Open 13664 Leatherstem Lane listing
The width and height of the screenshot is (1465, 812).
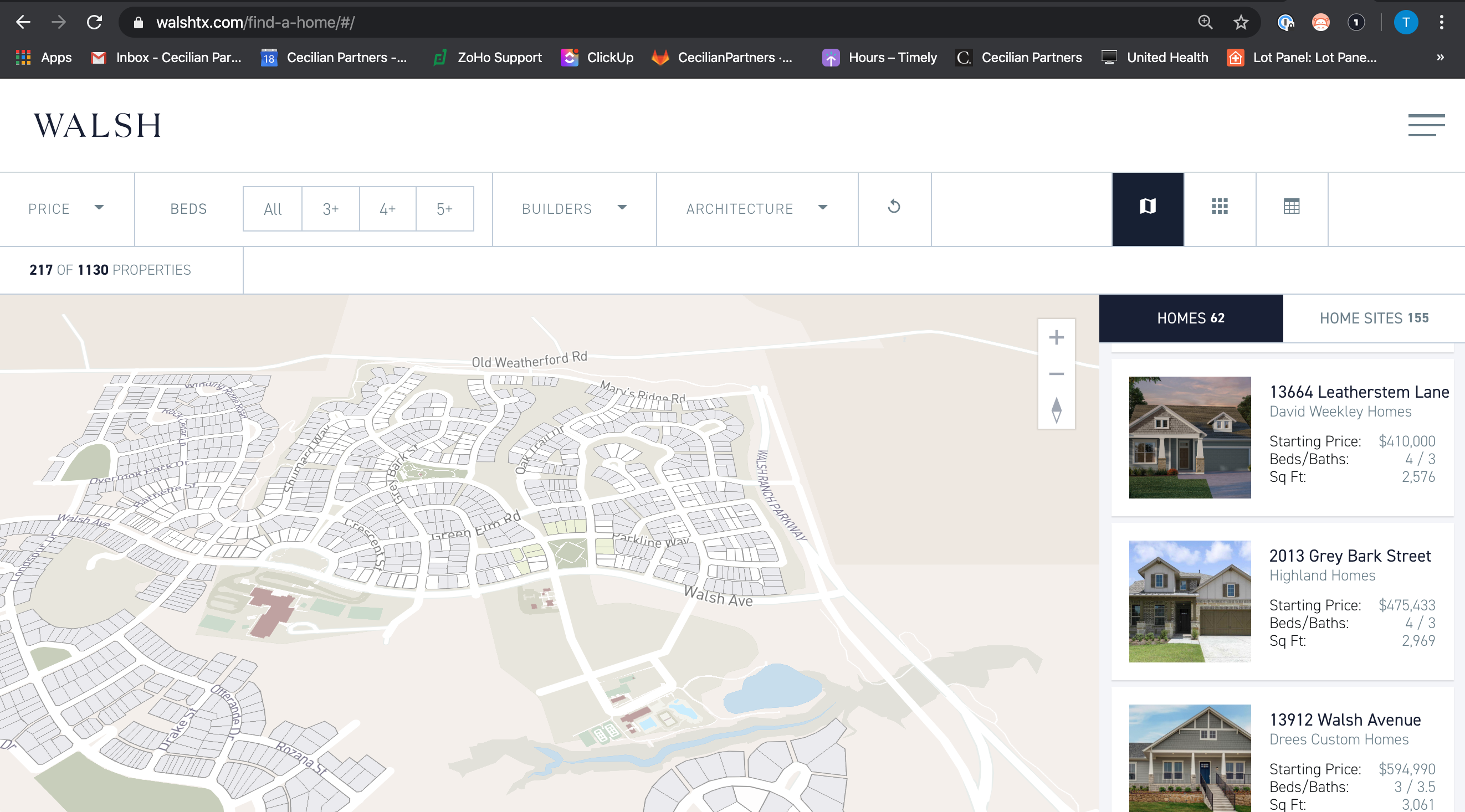[1359, 392]
